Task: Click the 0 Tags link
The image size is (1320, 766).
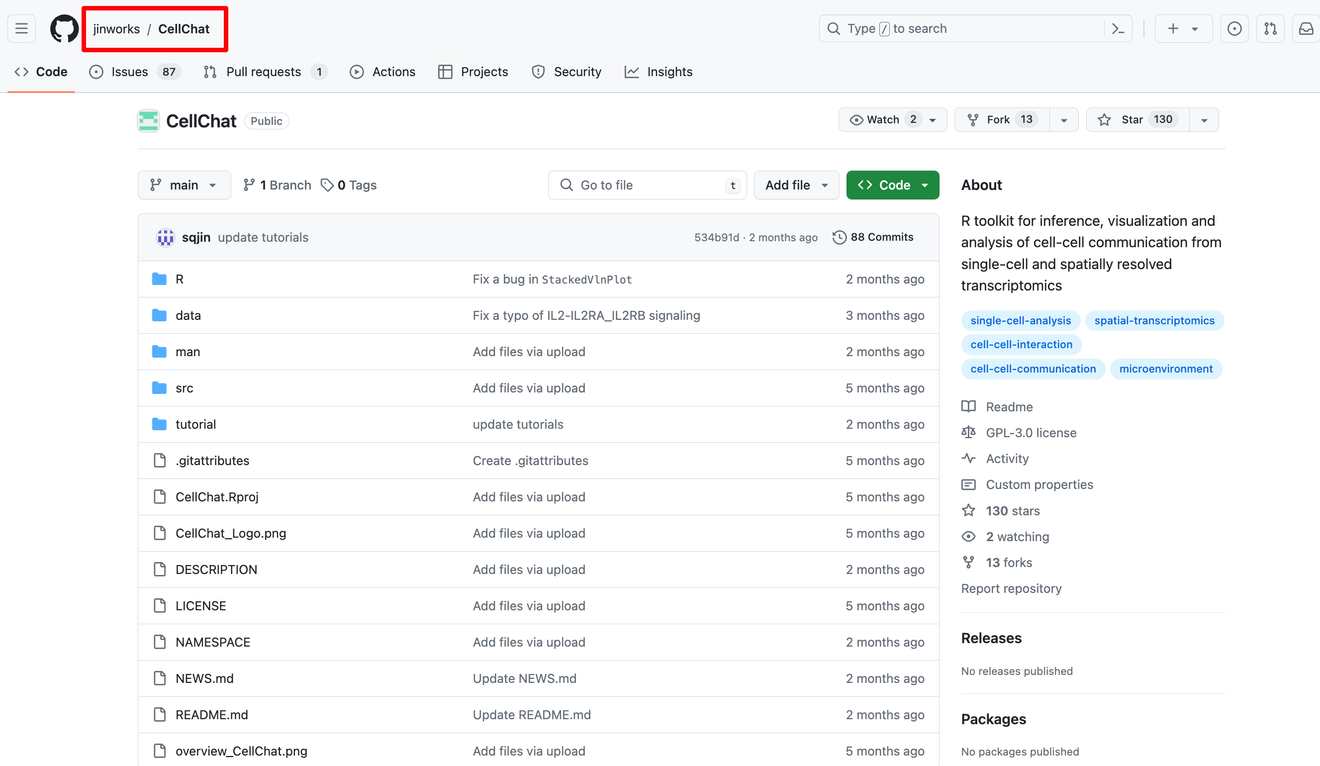Action: (349, 185)
